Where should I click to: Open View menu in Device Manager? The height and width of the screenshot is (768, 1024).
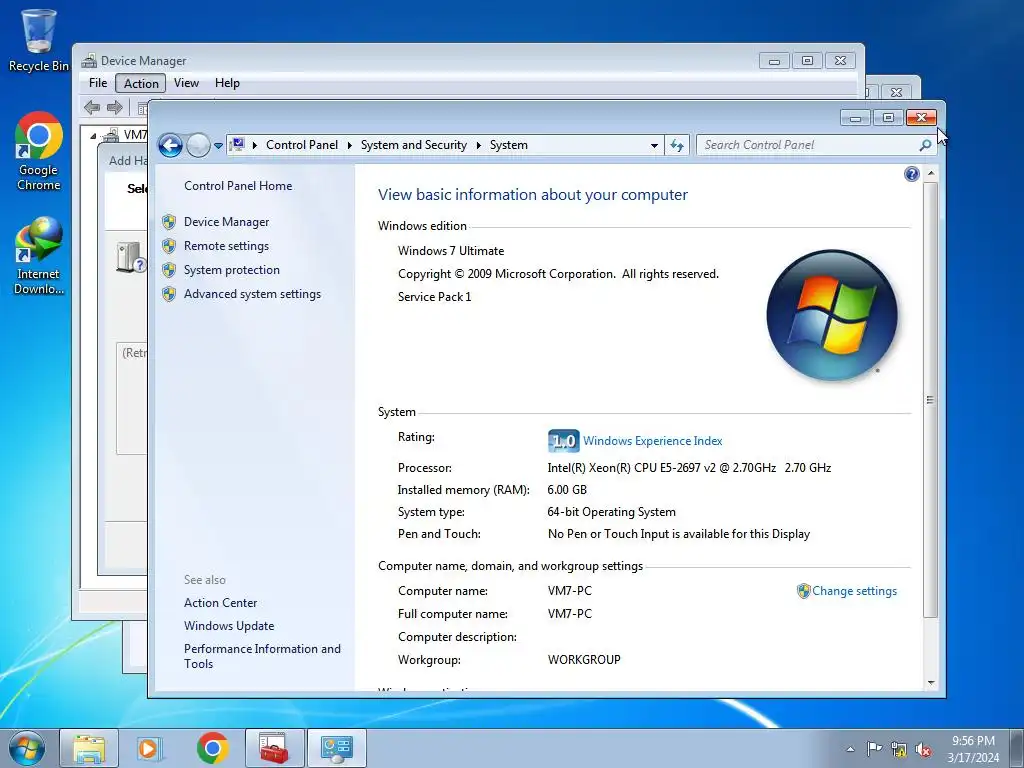click(186, 83)
